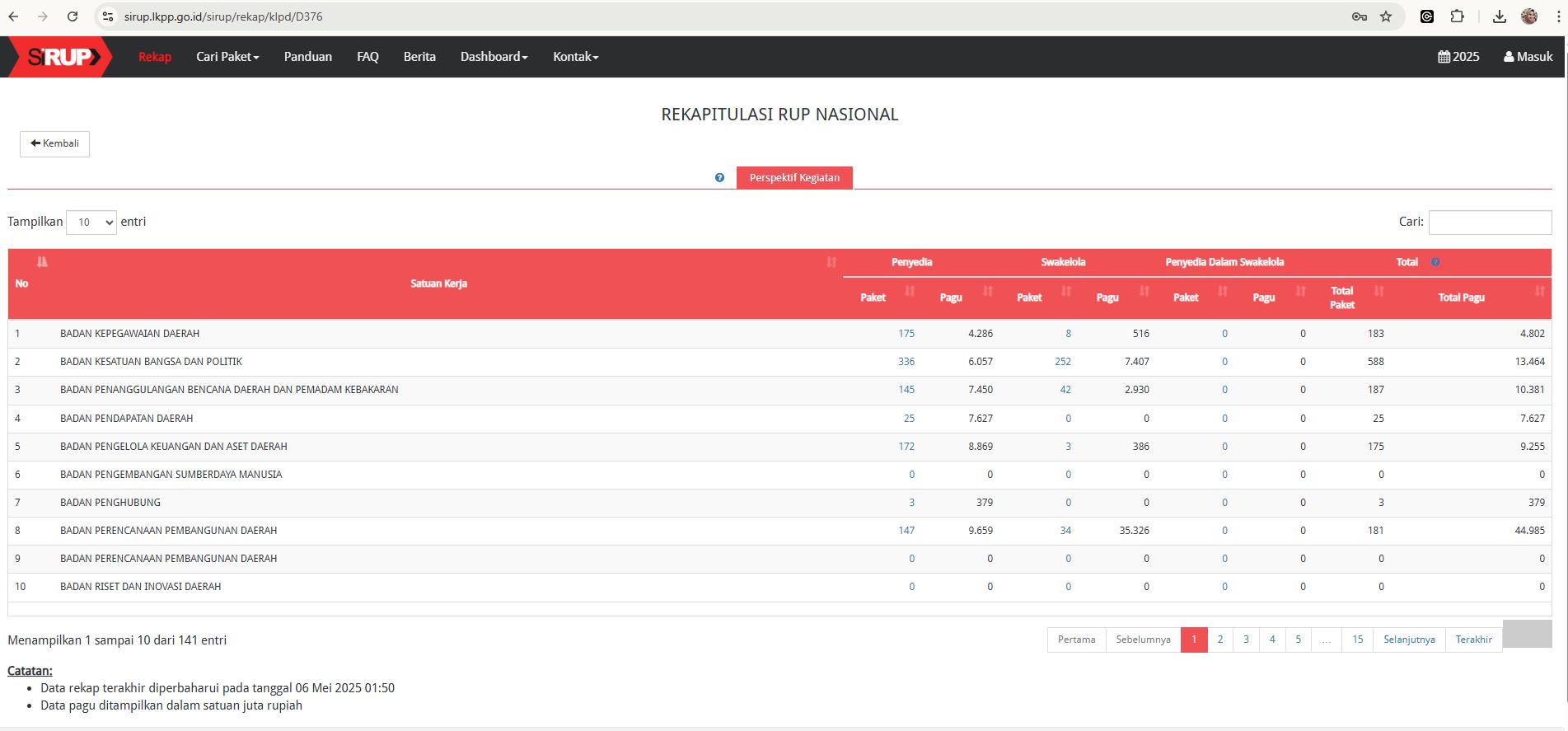The image size is (1568, 731).
Task: Open the Chrome profile avatar
Action: click(x=1529, y=16)
